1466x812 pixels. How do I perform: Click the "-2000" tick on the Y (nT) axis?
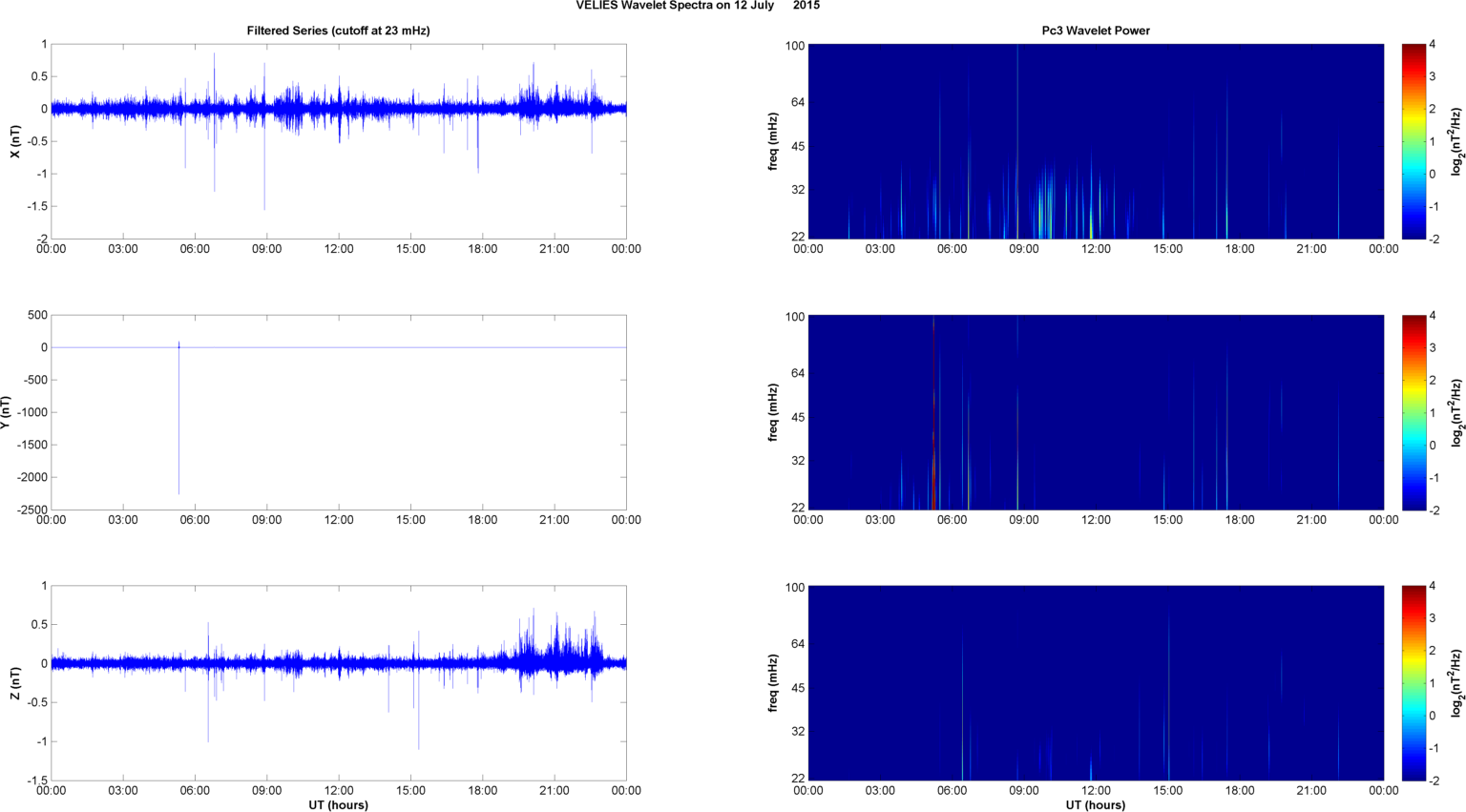pos(32,477)
